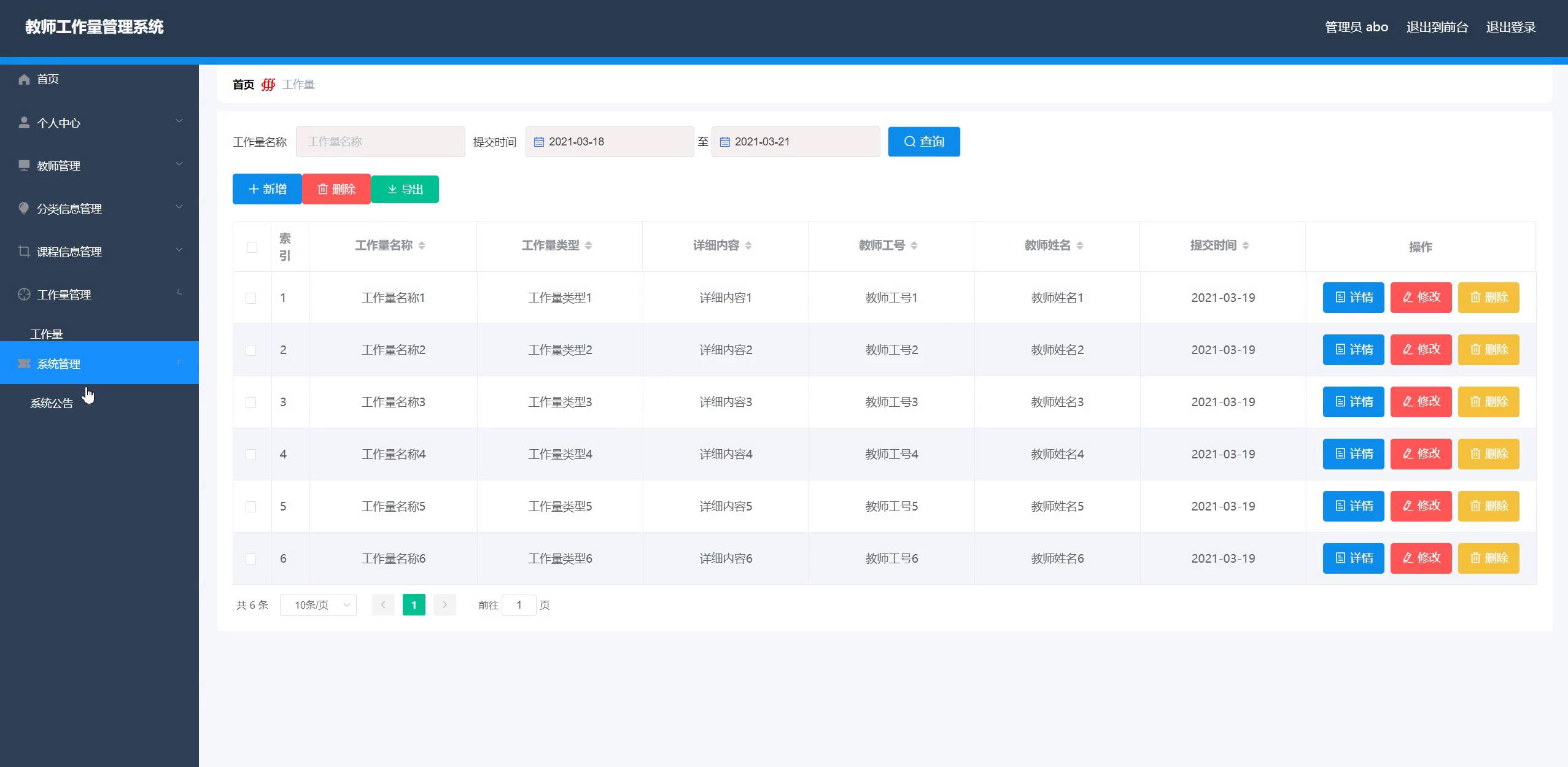Click the sort arrows on 提交时间 column

tap(1246, 245)
